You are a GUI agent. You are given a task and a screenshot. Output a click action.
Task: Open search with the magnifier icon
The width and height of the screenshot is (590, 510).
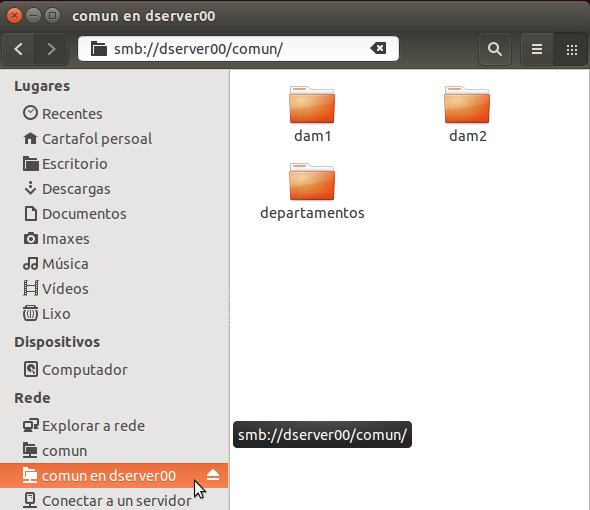coord(495,49)
